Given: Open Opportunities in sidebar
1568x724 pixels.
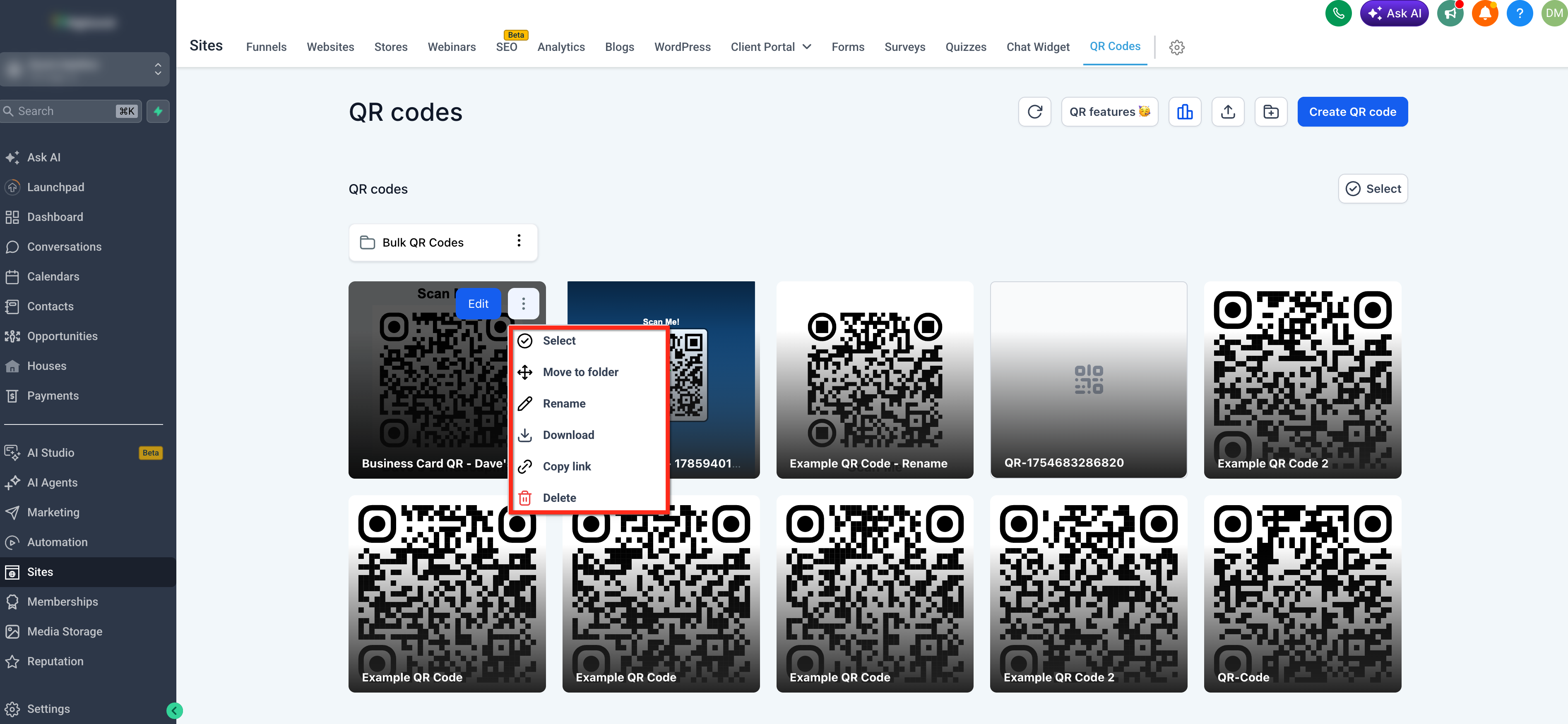Looking at the screenshot, I should pos(63,336).
